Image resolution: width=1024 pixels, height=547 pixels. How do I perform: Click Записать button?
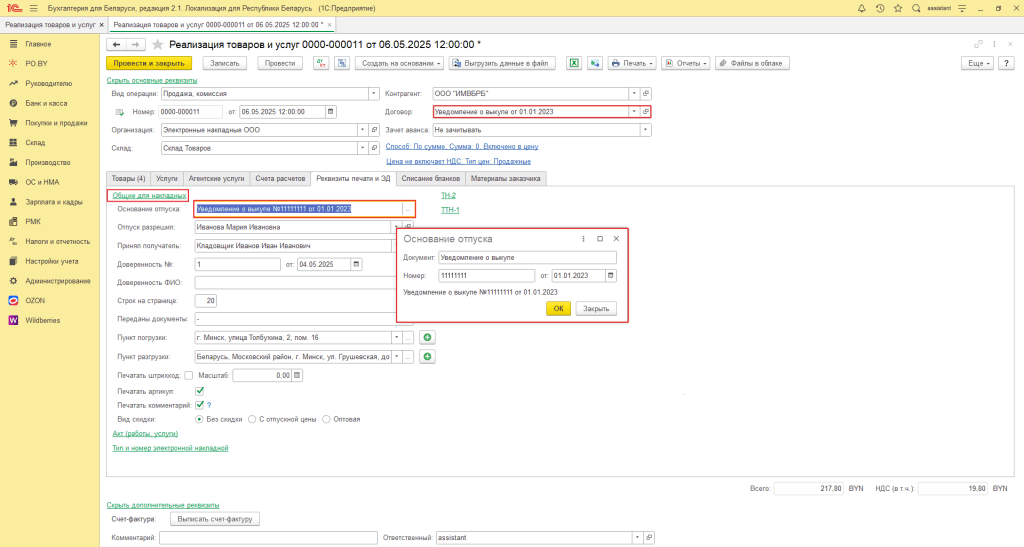(x=225, y=63)
